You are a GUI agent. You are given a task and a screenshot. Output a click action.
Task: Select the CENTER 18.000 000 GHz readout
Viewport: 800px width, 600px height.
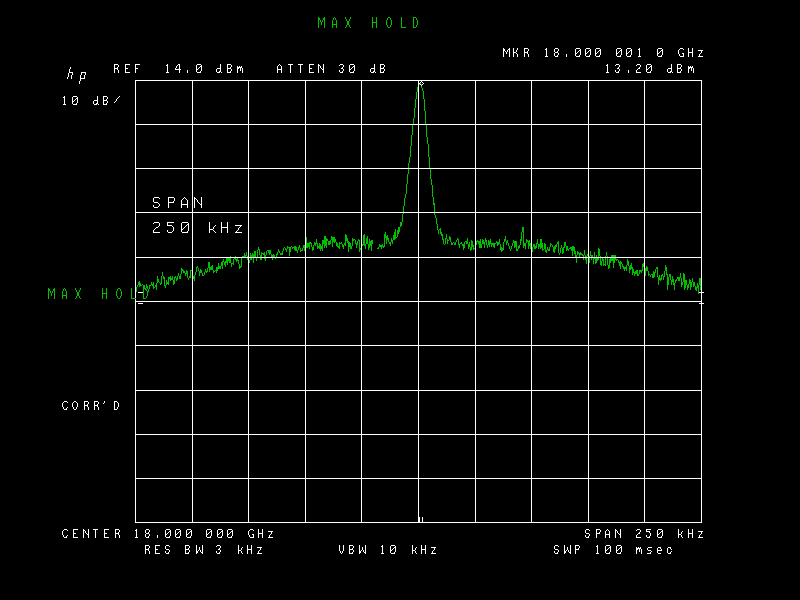point(168,534)
